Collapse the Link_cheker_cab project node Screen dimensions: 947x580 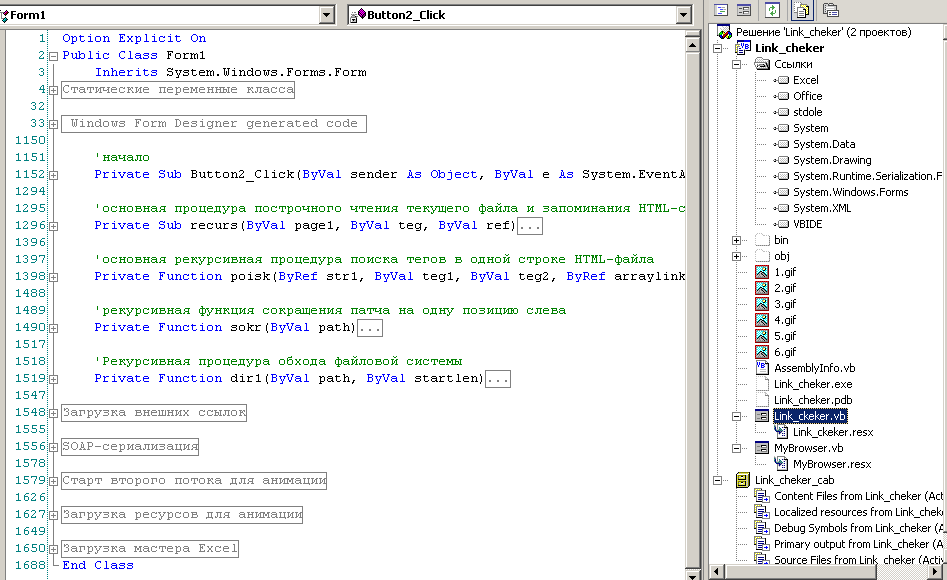point(717,480)
